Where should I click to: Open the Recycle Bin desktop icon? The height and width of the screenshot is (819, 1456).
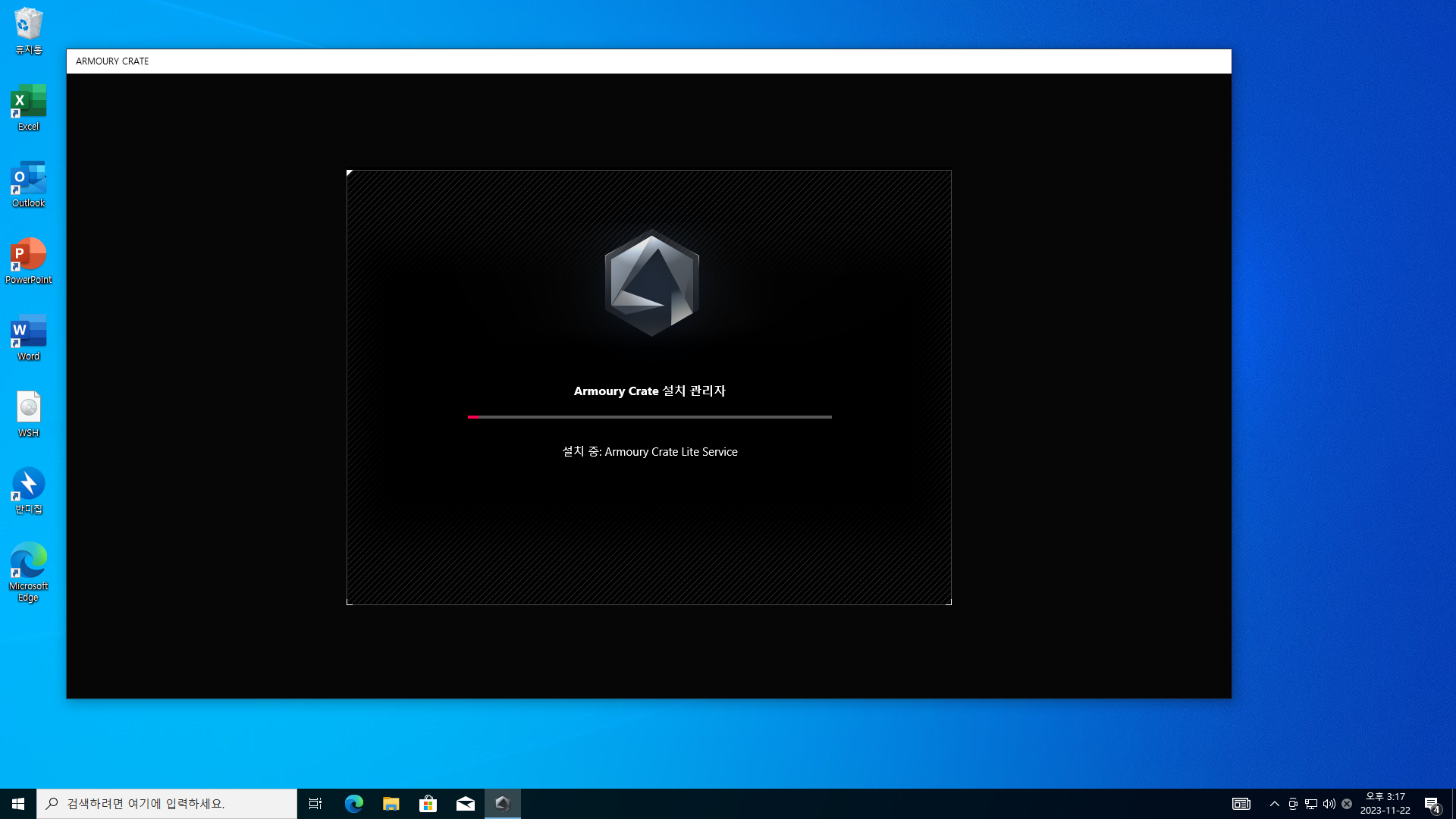[x=28, y=32]
